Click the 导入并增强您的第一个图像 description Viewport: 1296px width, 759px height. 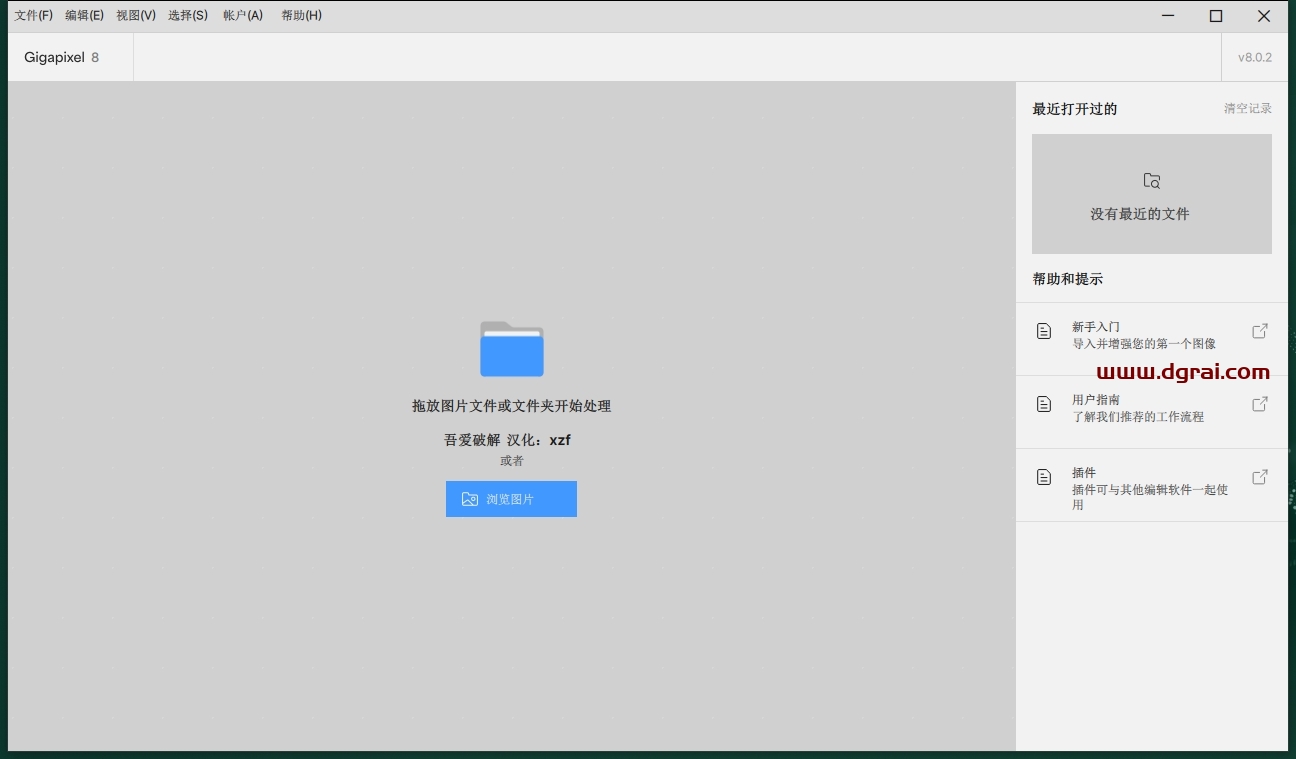click(1144, 344)
